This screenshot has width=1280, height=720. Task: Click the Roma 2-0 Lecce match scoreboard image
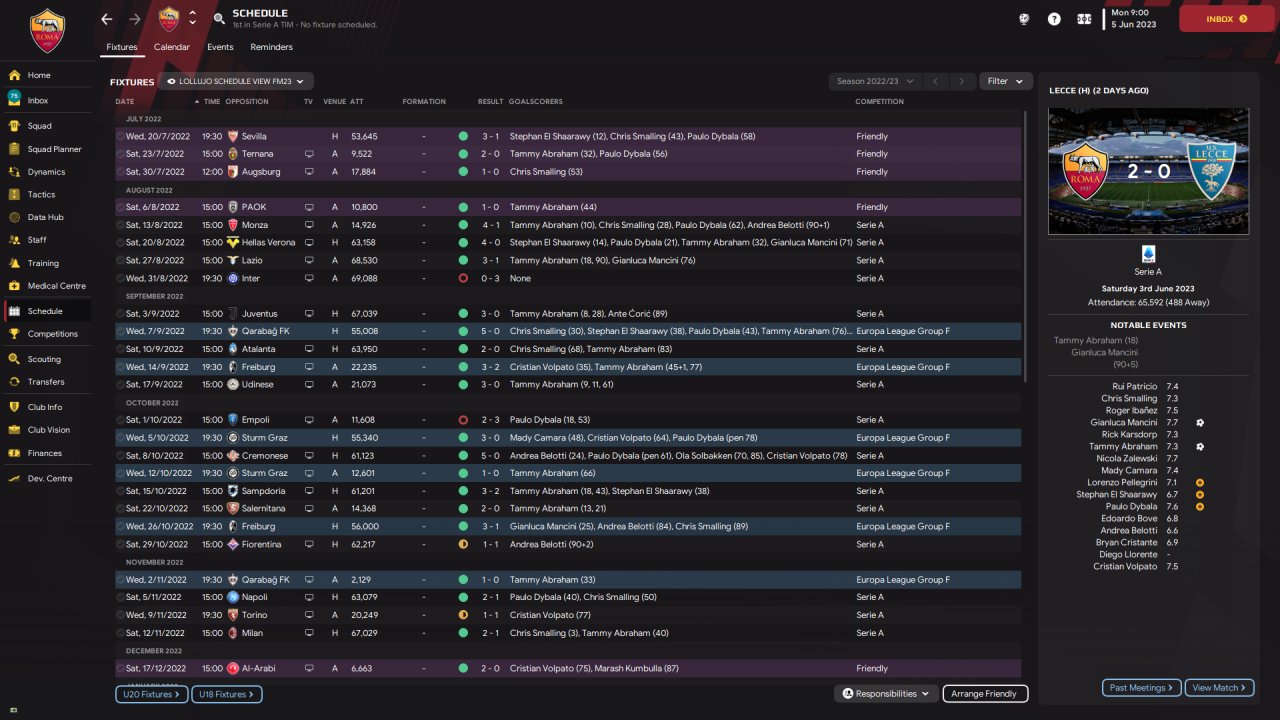(1148, 171)
